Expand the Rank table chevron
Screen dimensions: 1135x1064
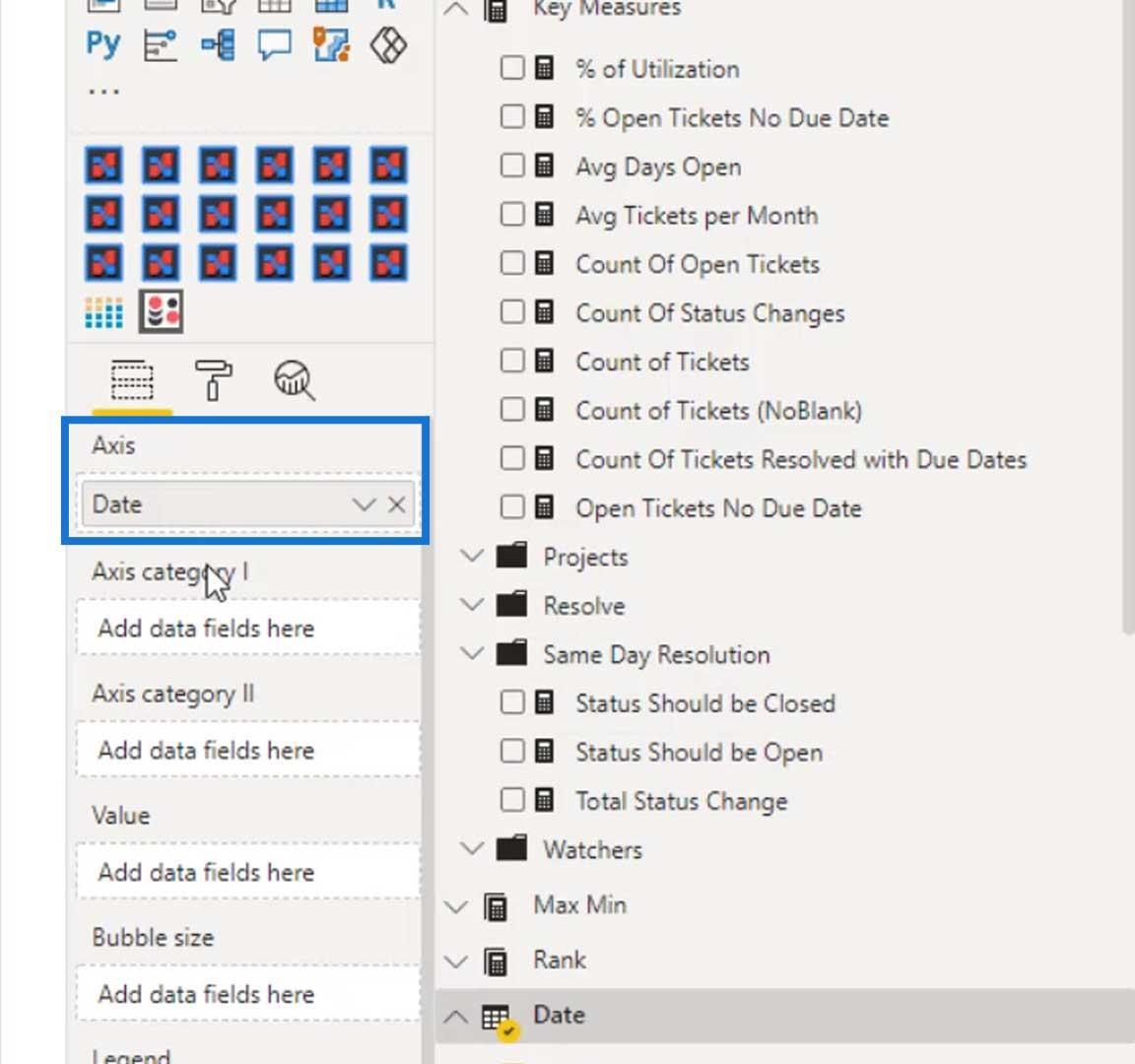click(x=456, y=962)
